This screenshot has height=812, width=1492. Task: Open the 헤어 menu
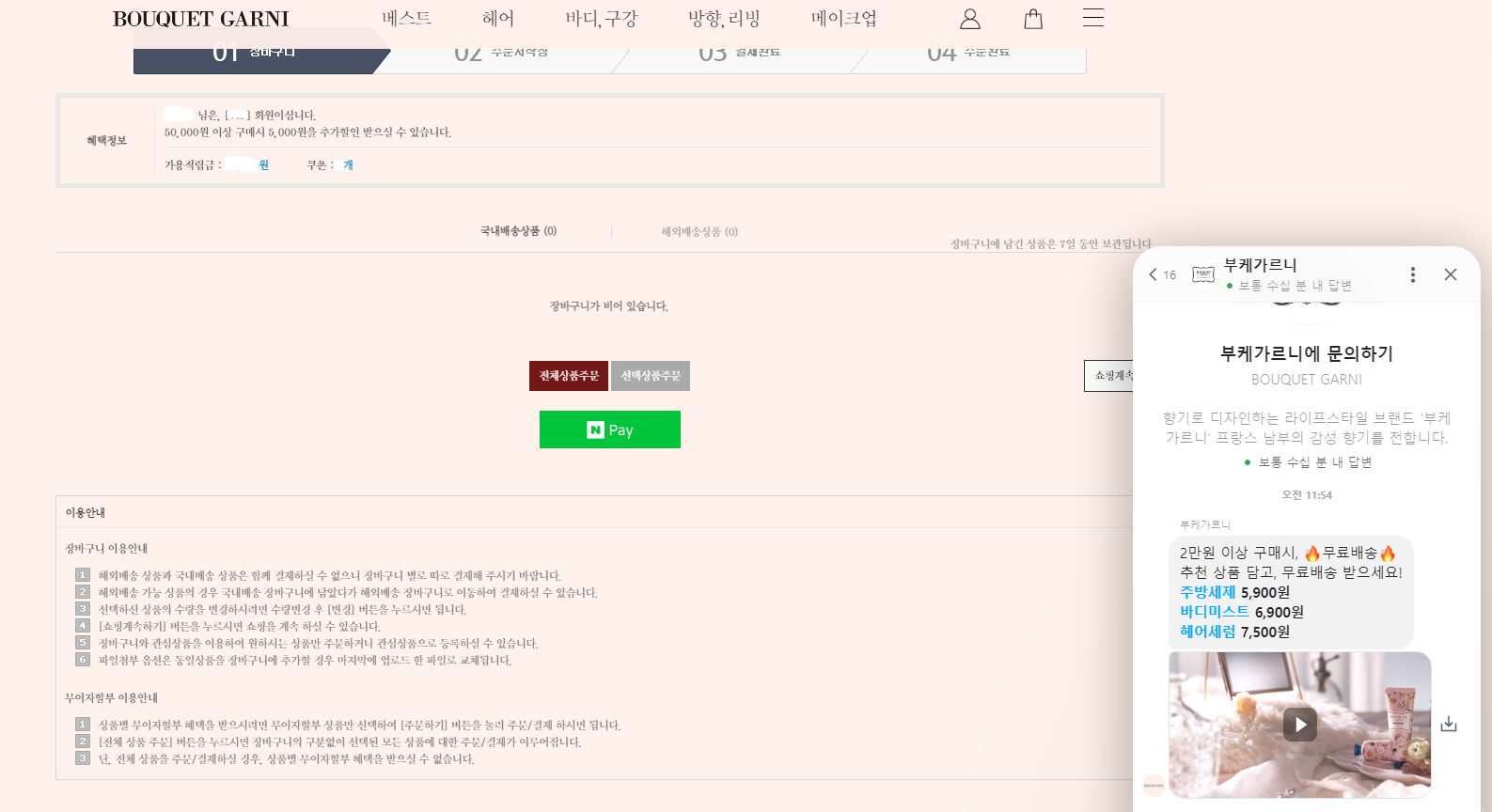498,19
